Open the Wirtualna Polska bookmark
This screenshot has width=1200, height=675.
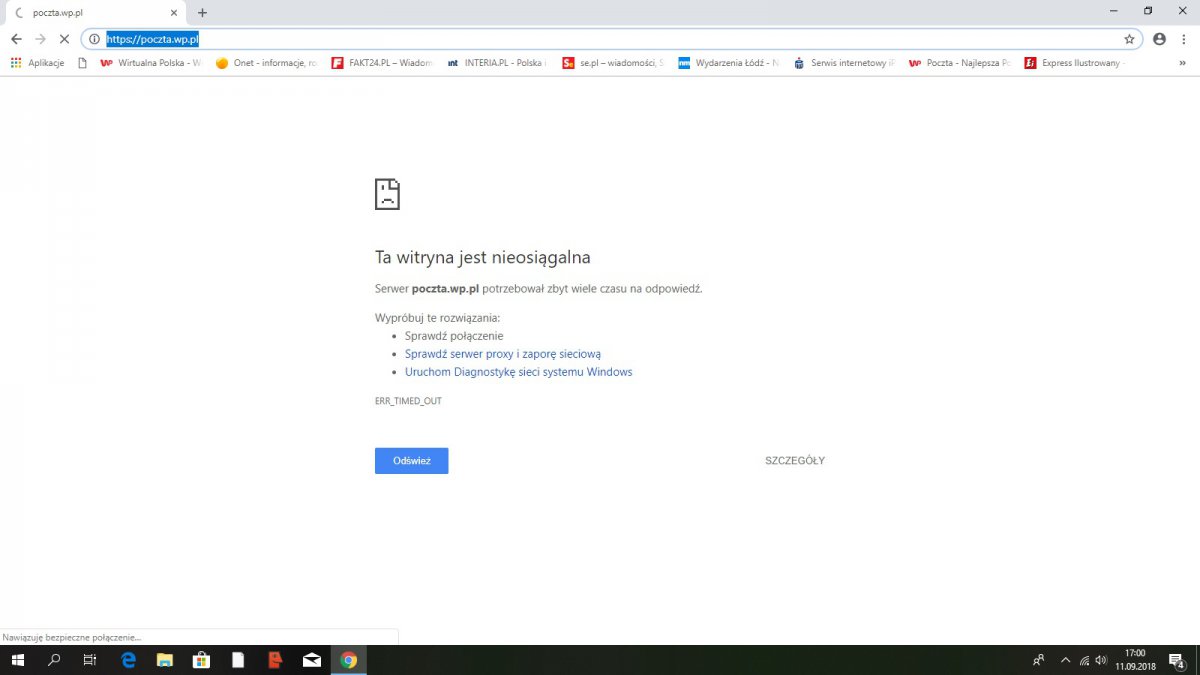pos(150,63)
